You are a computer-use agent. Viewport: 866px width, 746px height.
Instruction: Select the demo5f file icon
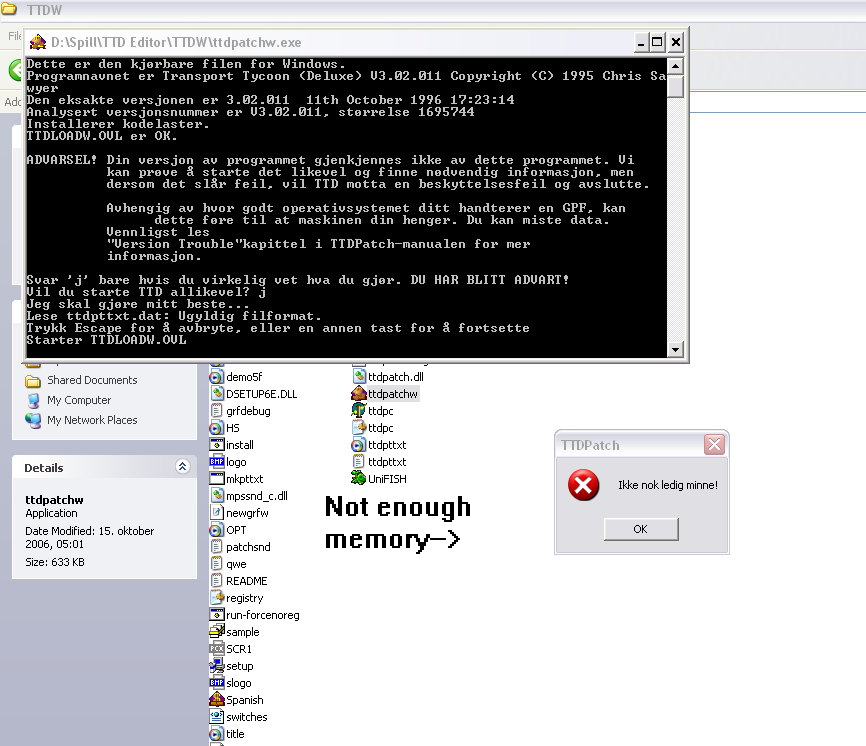(x=216, y=377)
